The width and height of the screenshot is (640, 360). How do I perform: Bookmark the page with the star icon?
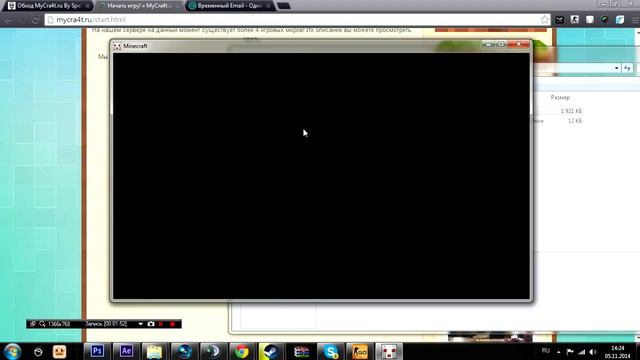pos(544,20)
